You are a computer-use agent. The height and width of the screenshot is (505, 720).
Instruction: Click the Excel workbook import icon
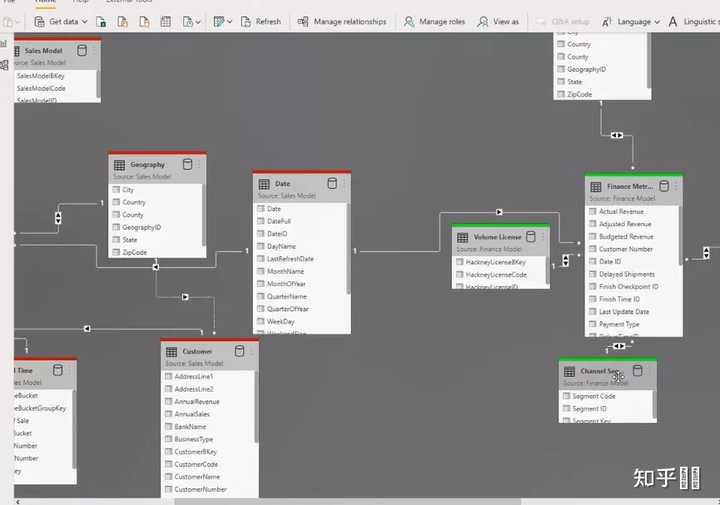(x=101, y=22)
